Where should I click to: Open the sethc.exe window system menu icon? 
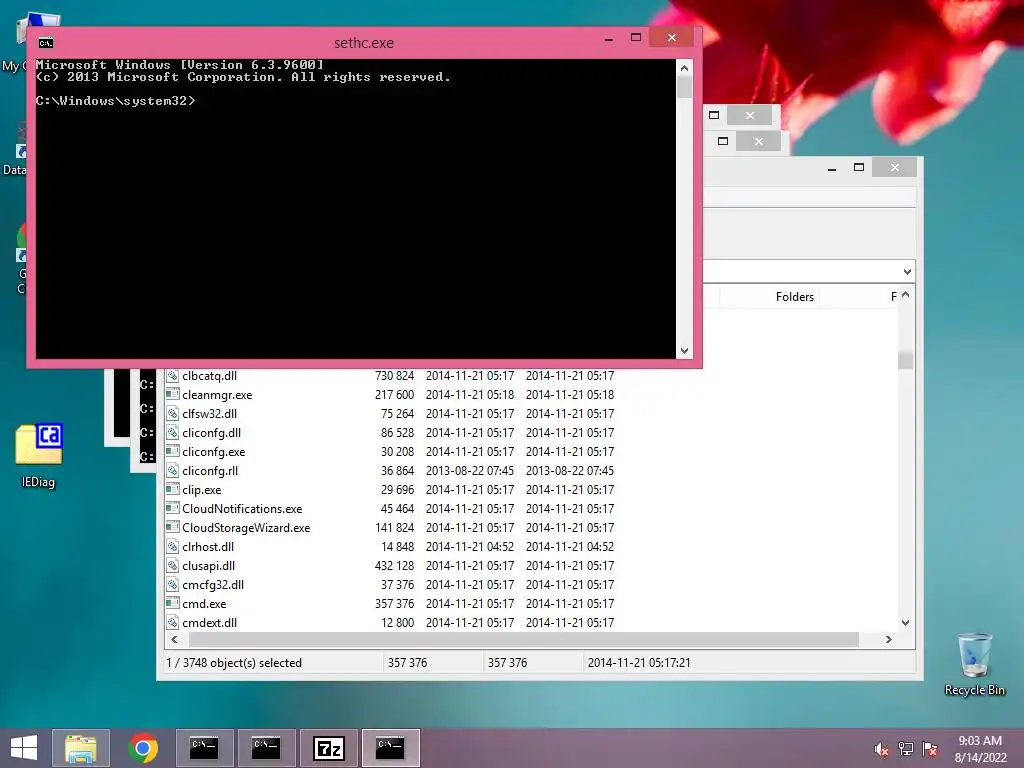[46, 43]
